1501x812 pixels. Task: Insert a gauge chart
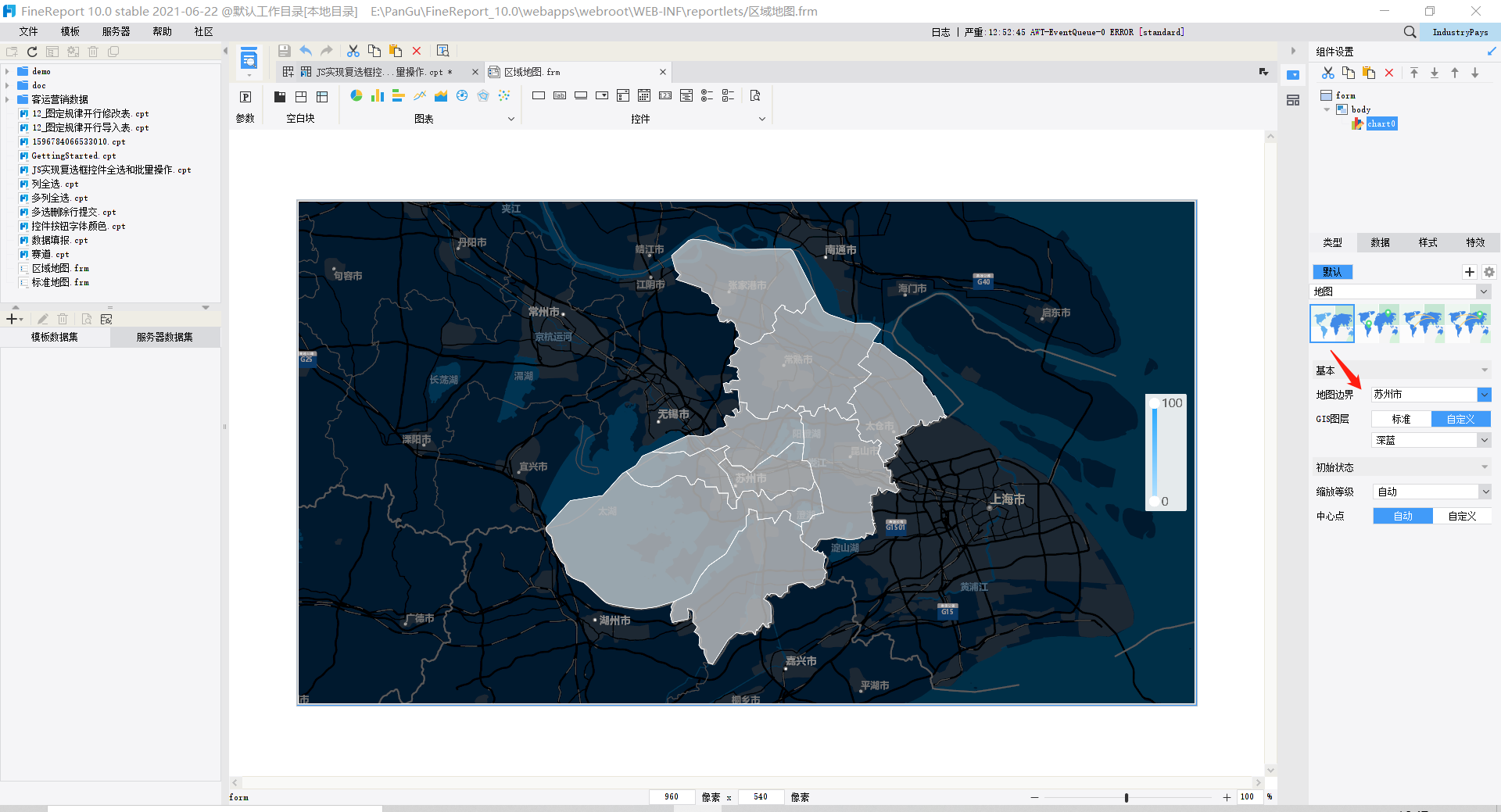462,95
